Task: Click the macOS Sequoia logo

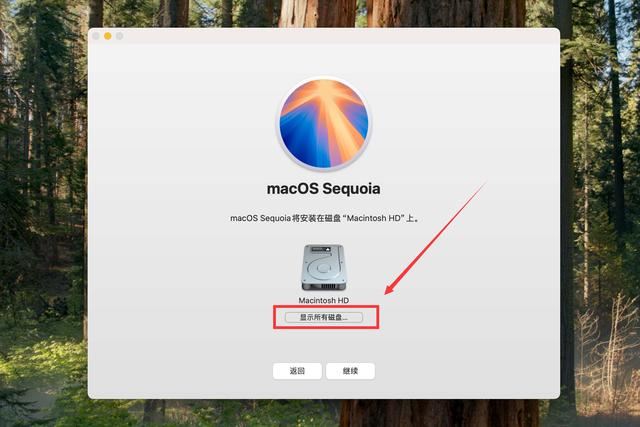Action: click(324, 123)
